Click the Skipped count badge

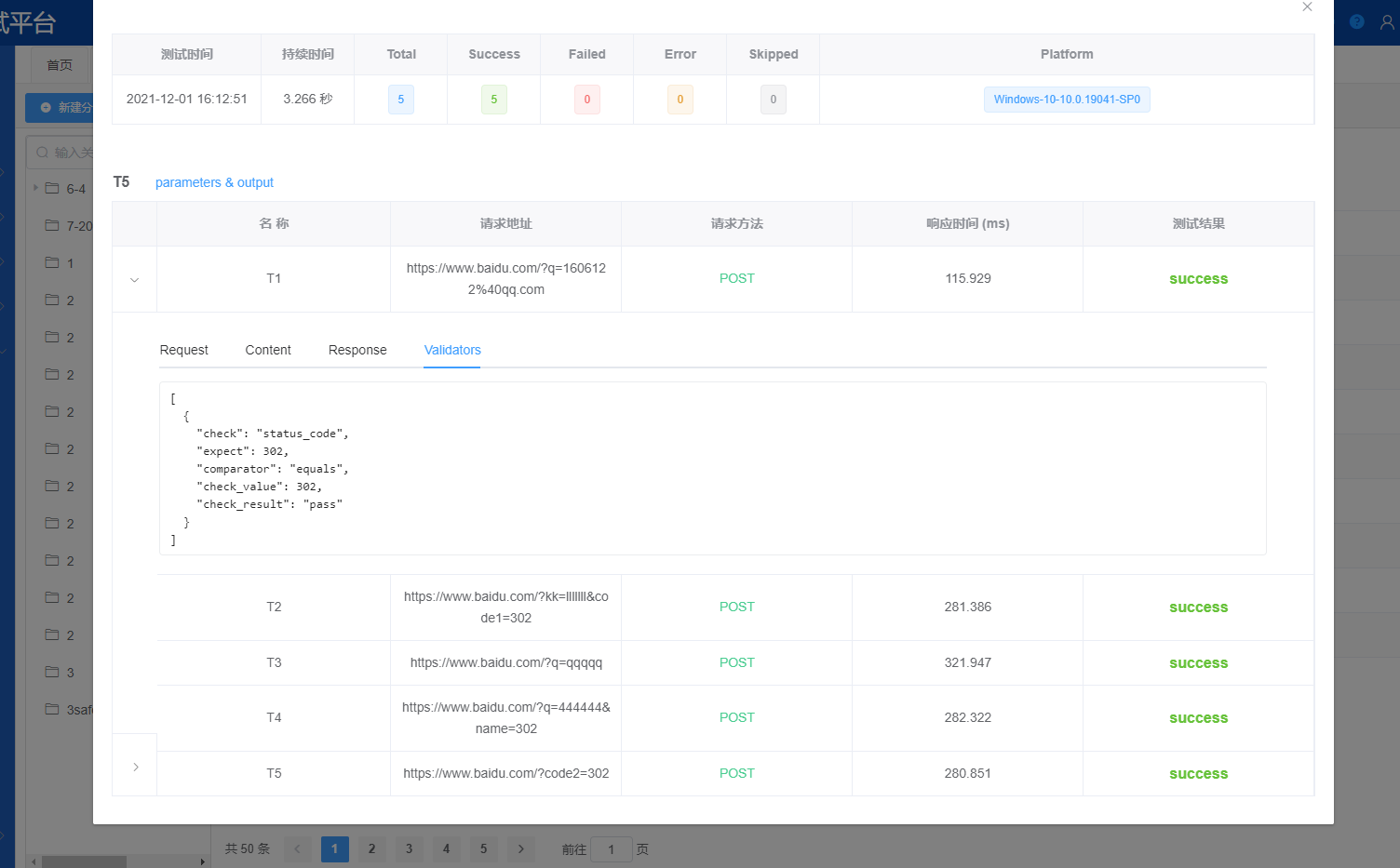(774, 100)
